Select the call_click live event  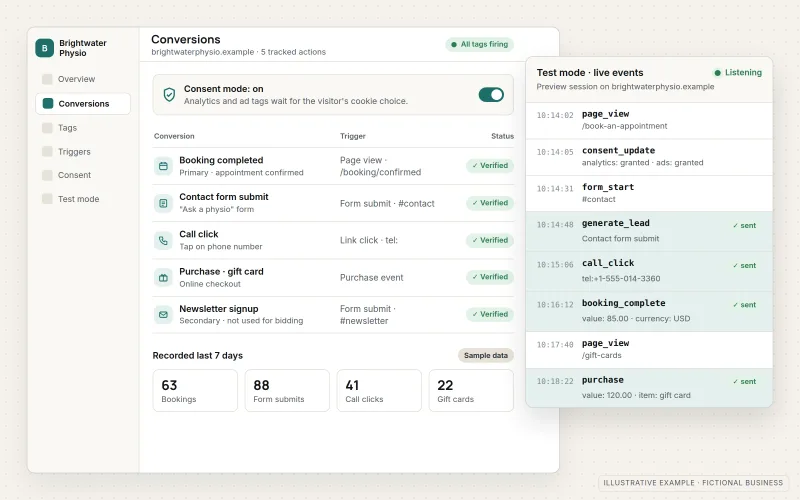pos(649,271)
